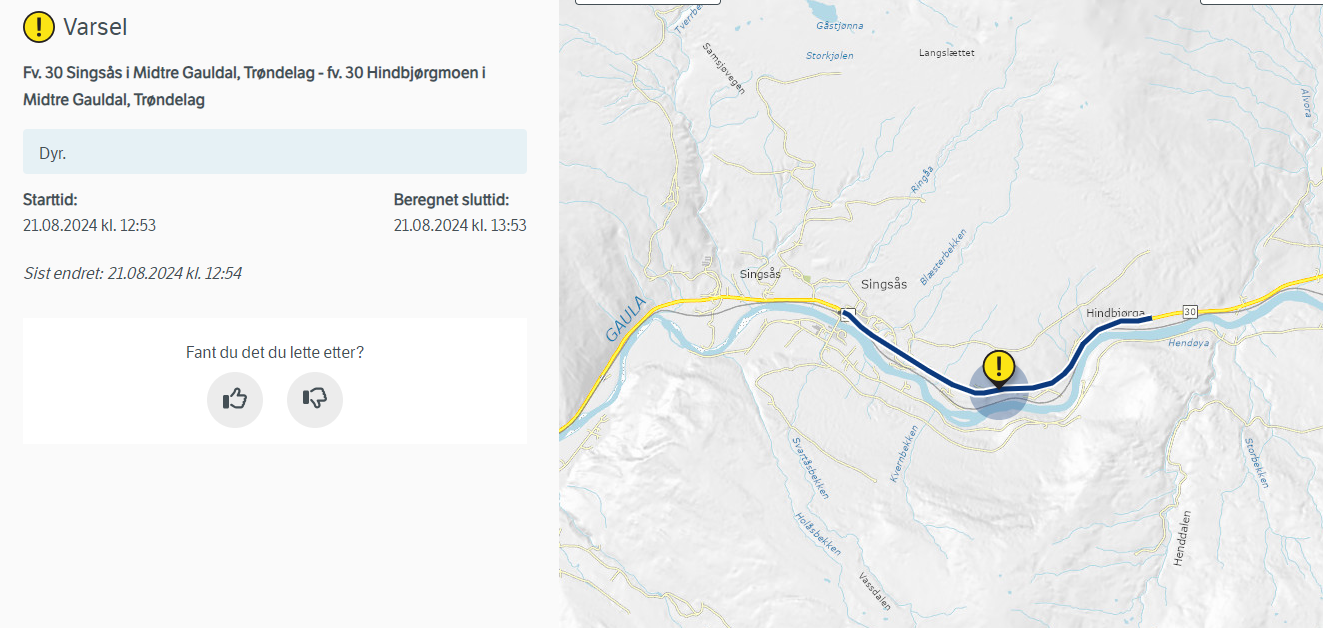Click 'Sist endret' timestamp text
Screen dimensions: 1323x628
132,272
